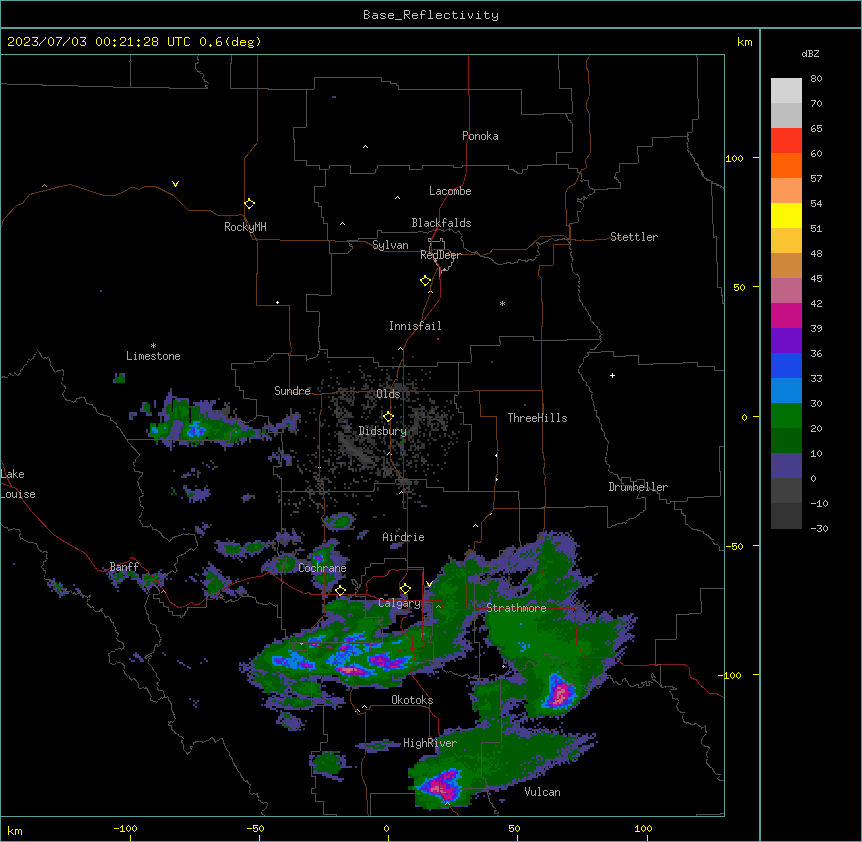Click the yellow diamond marker below RedDeer
This screenshot has height=842, width=862.
point(425,281)
